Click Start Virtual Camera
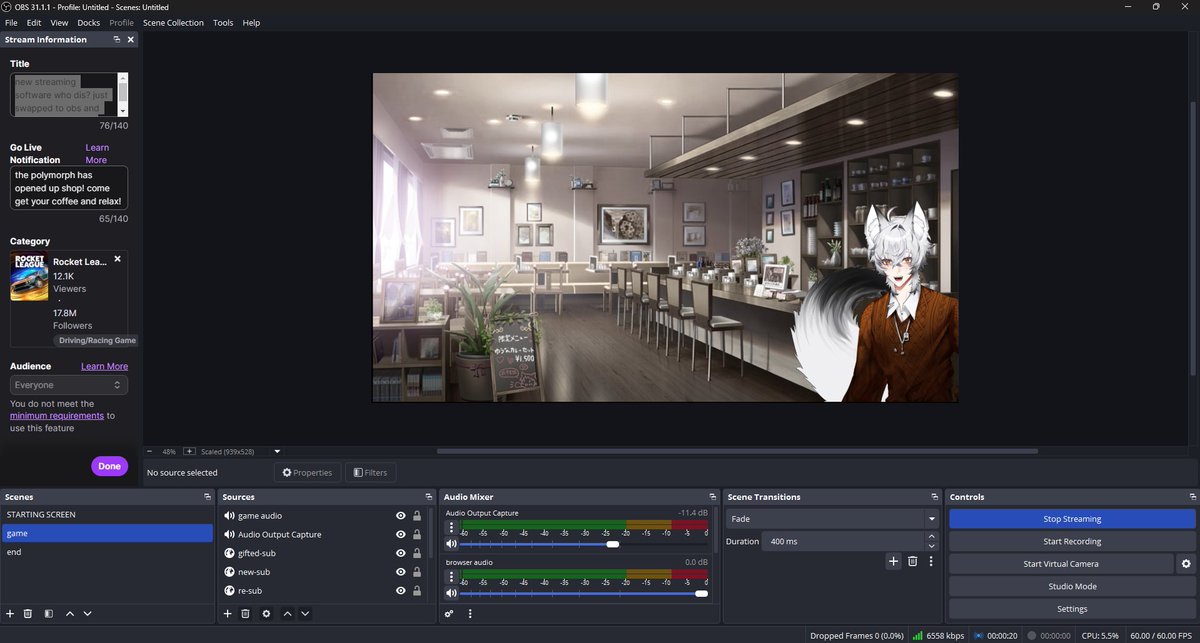The image size is (1200, 643). (1061, 564)
